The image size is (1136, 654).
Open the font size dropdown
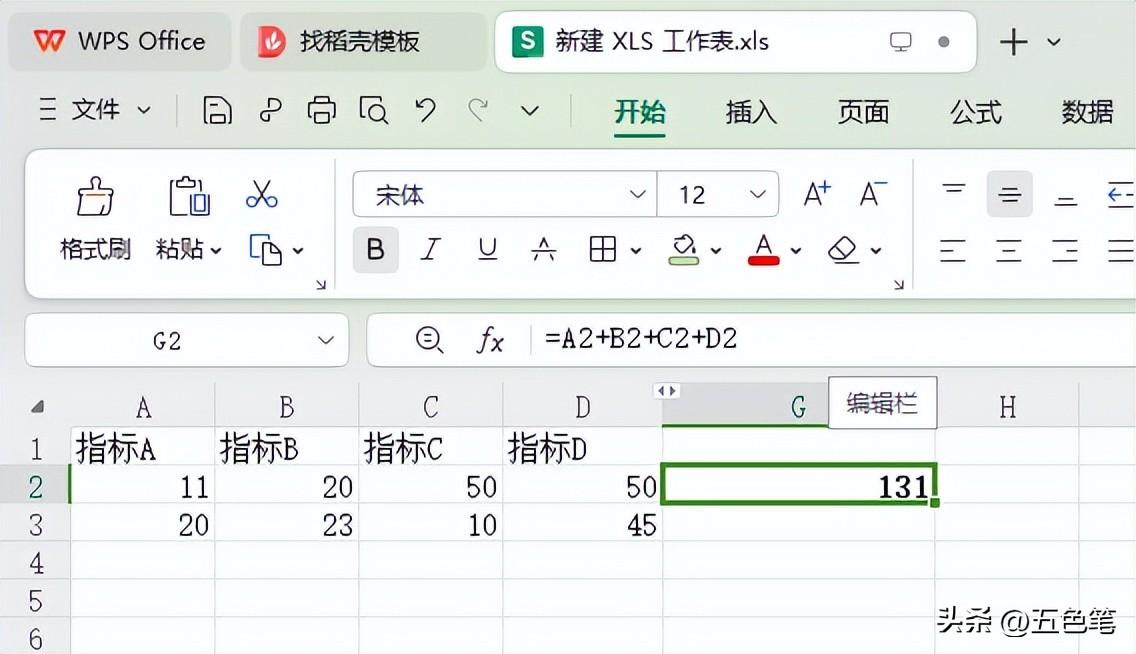point(758,194)
